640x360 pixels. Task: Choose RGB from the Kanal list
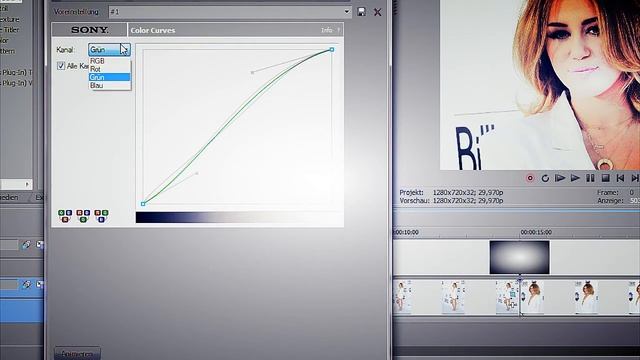coord(109,61)
